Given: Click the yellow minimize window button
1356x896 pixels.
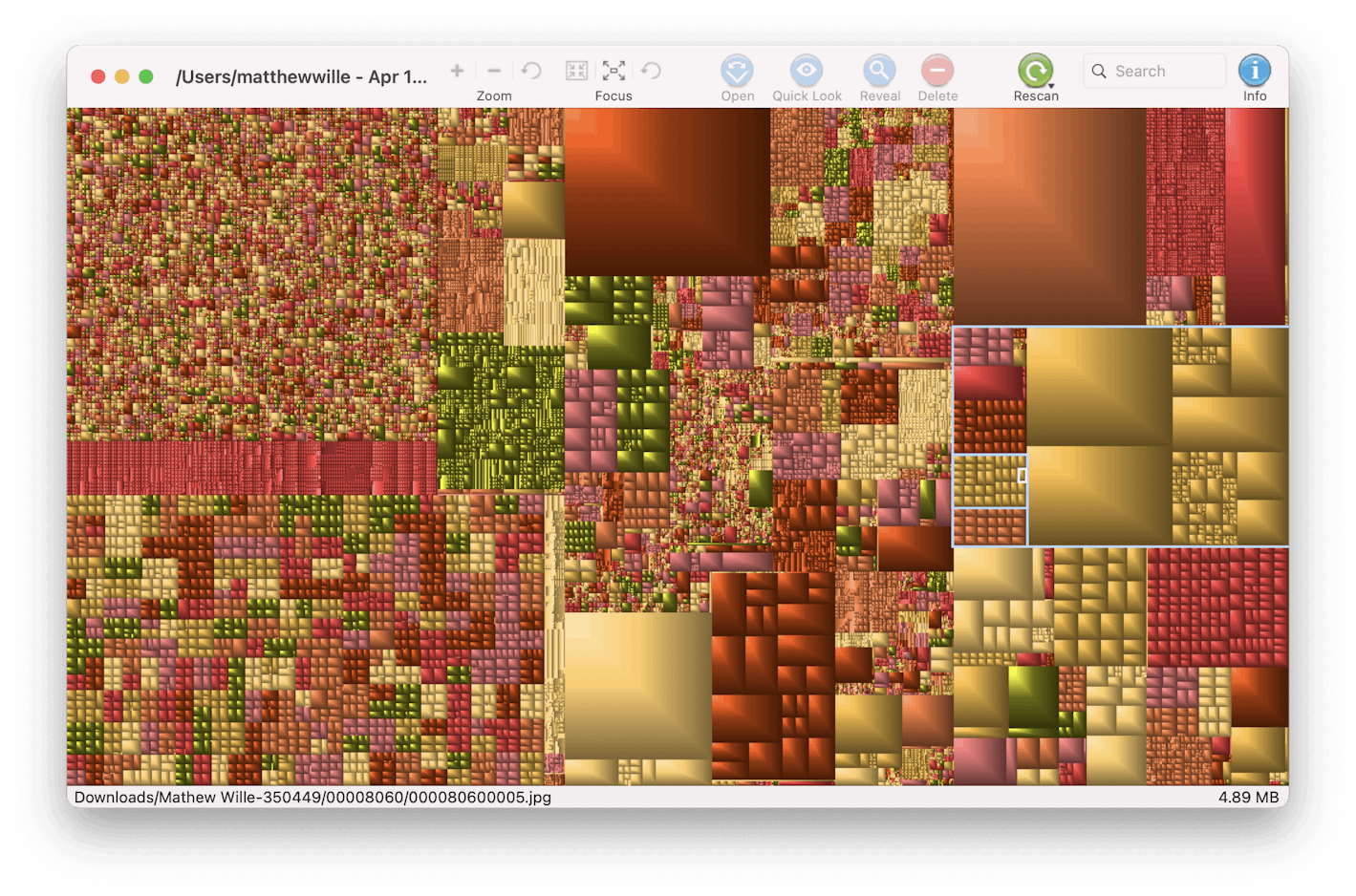Looking at the screenshot, I should point(122,76).
